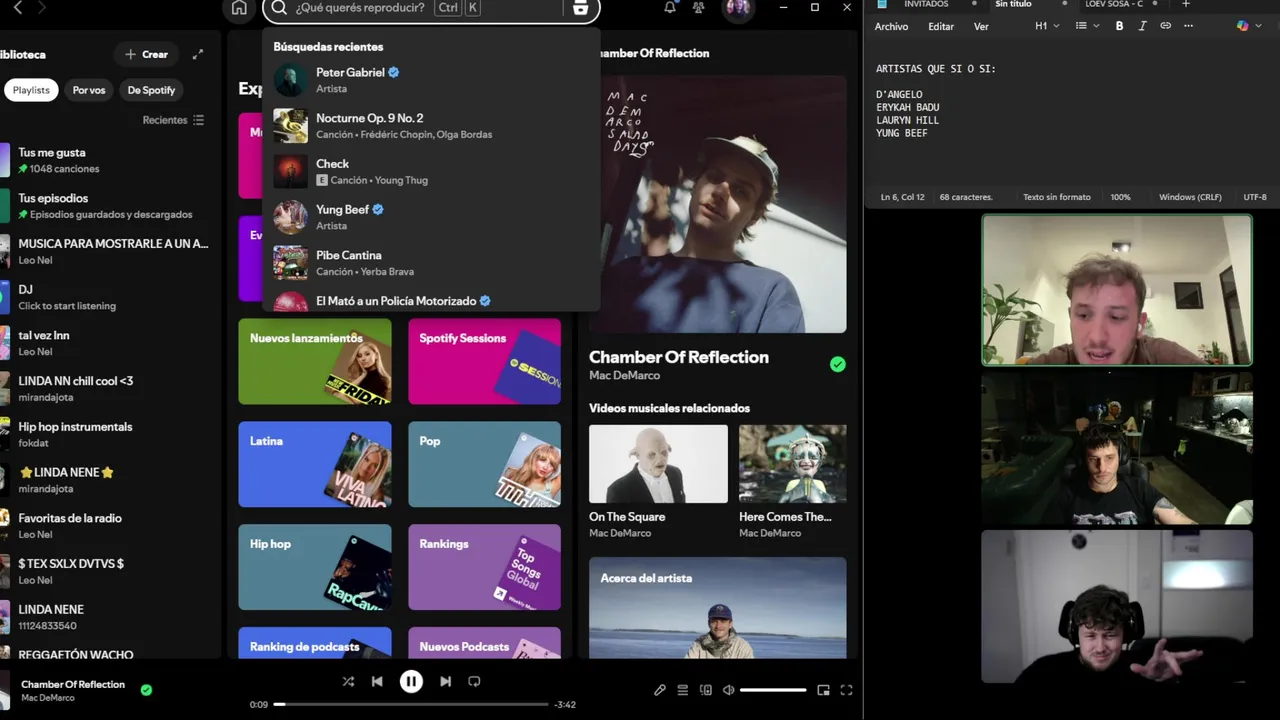Open Copilot dropdown in Notepad
Viewport: 1280px width, 720px height.
(1247, 26)
